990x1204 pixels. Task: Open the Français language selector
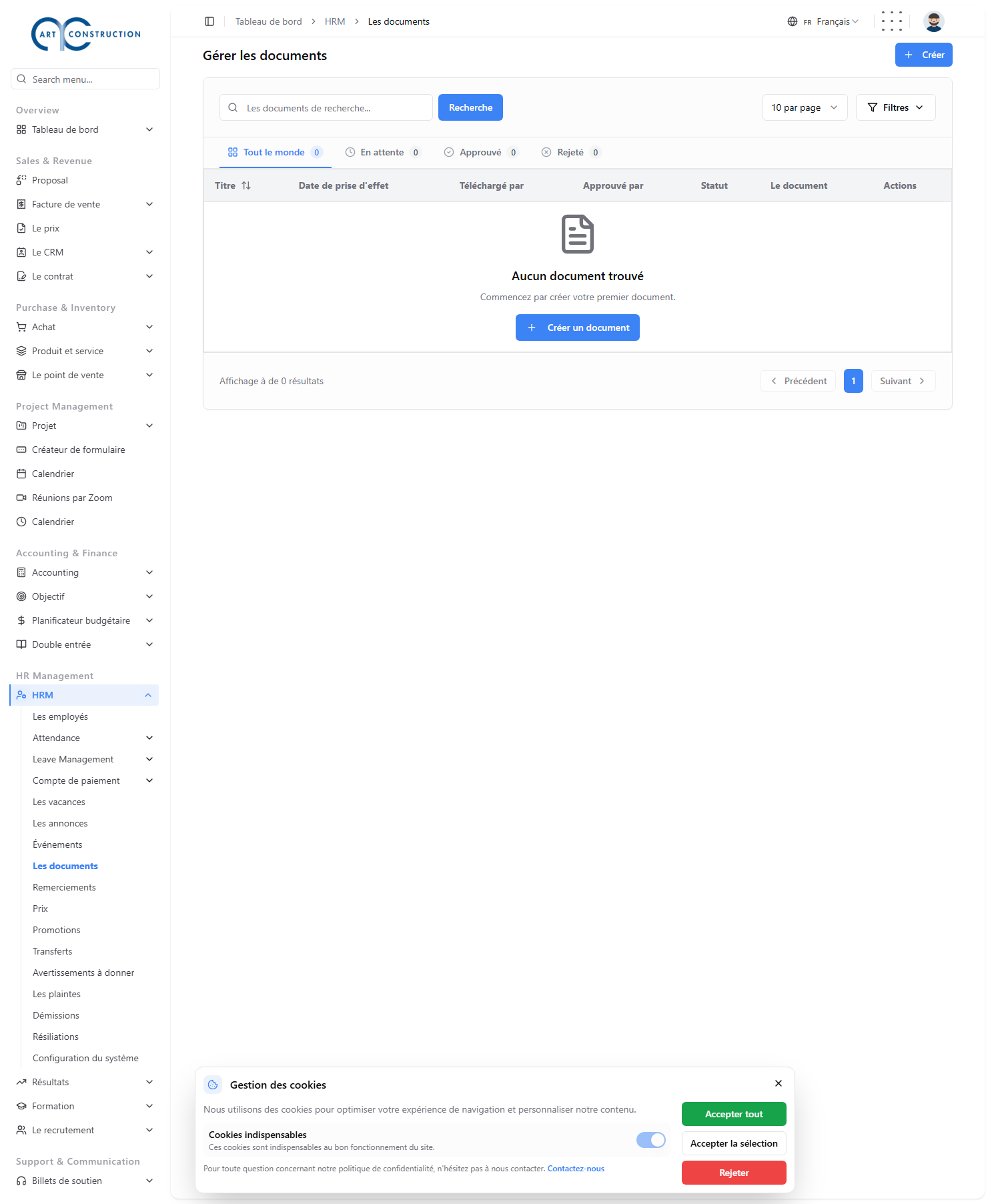coord(823,21)
